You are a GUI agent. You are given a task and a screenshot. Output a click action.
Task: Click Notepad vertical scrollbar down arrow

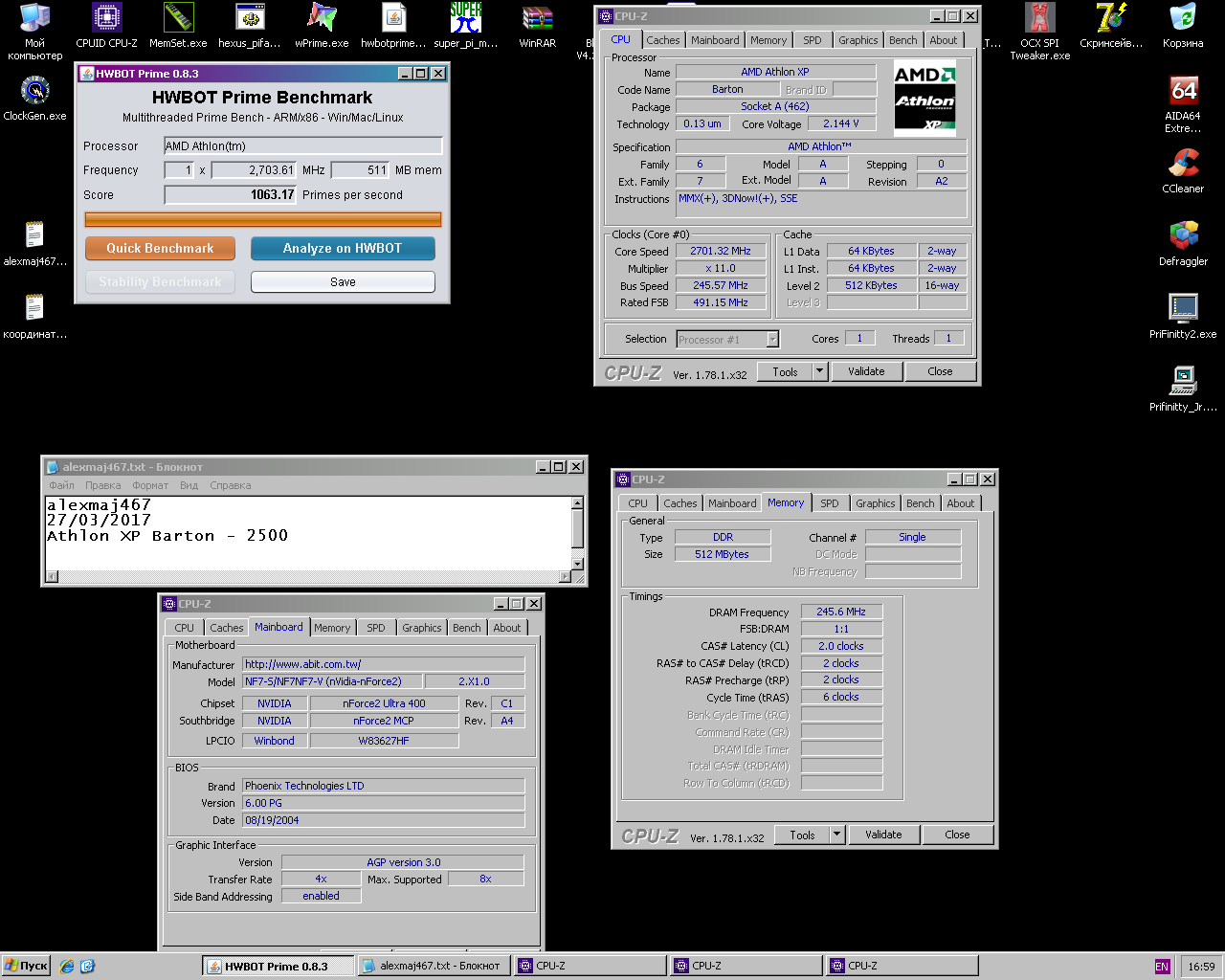[x=577, y=563]
